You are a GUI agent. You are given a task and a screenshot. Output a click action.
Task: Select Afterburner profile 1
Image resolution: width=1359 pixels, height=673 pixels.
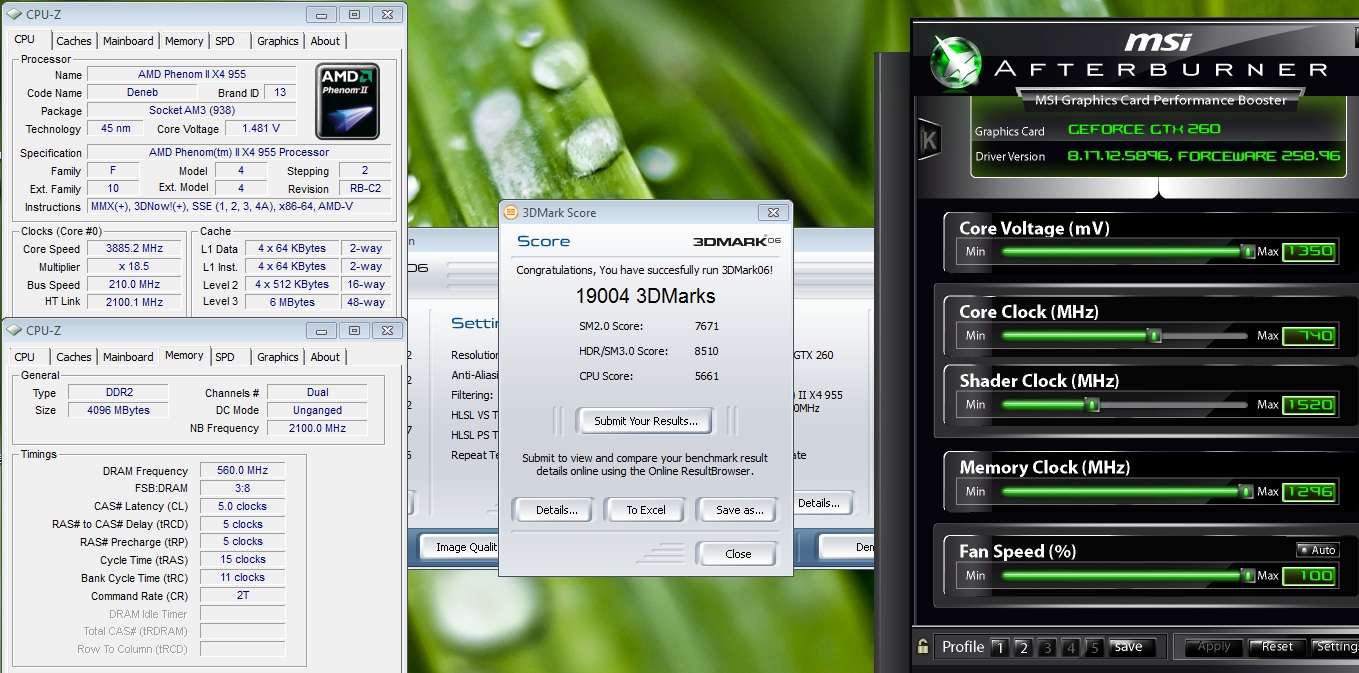point(999,648)
